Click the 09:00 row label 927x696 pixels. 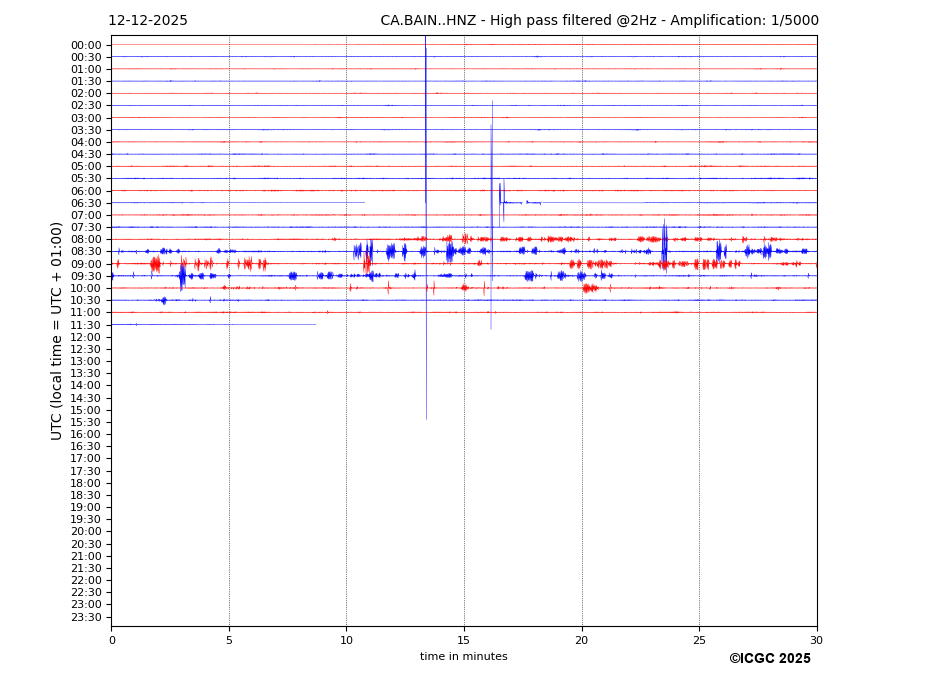click(x=86, y=264)
